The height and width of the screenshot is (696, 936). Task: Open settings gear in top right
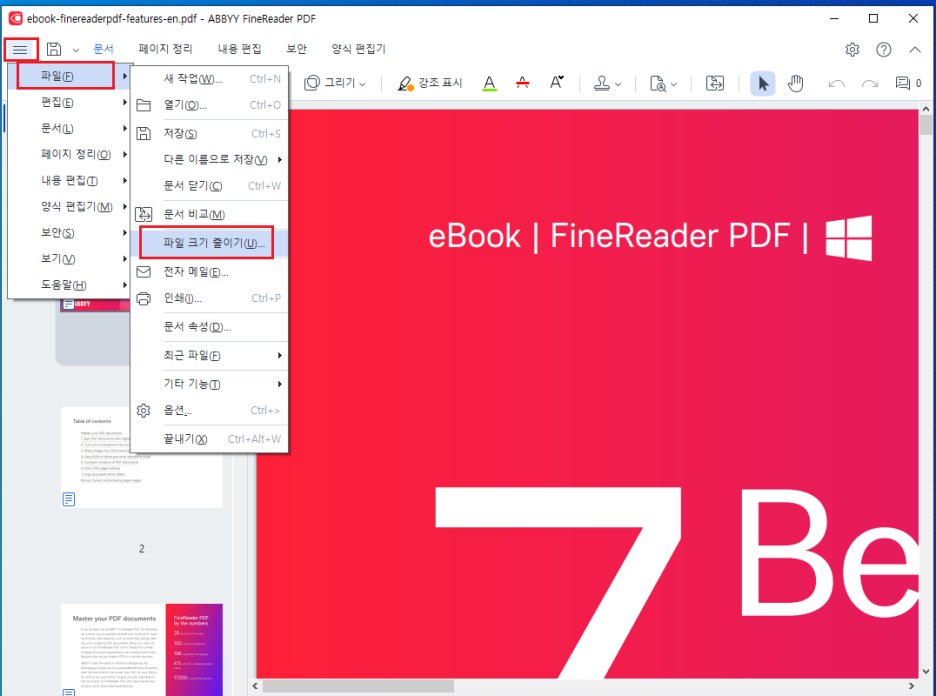(852, 50)
